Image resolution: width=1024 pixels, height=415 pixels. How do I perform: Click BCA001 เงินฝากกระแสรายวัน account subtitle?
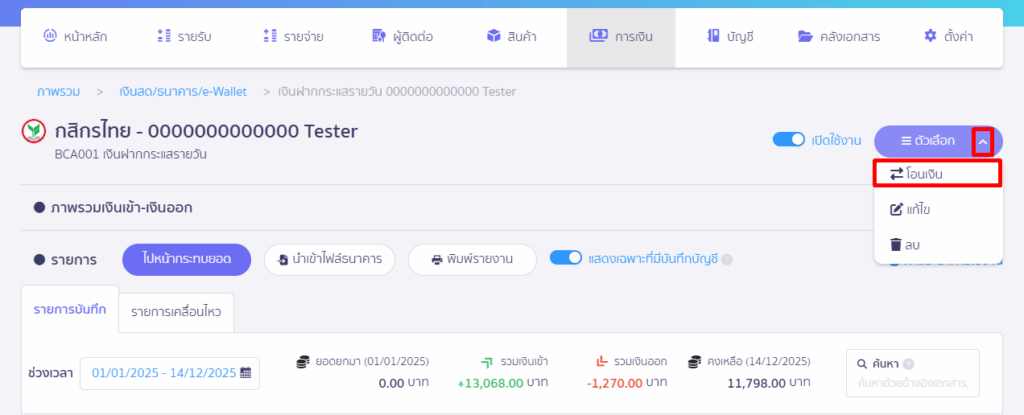click(x=131, y=156)
